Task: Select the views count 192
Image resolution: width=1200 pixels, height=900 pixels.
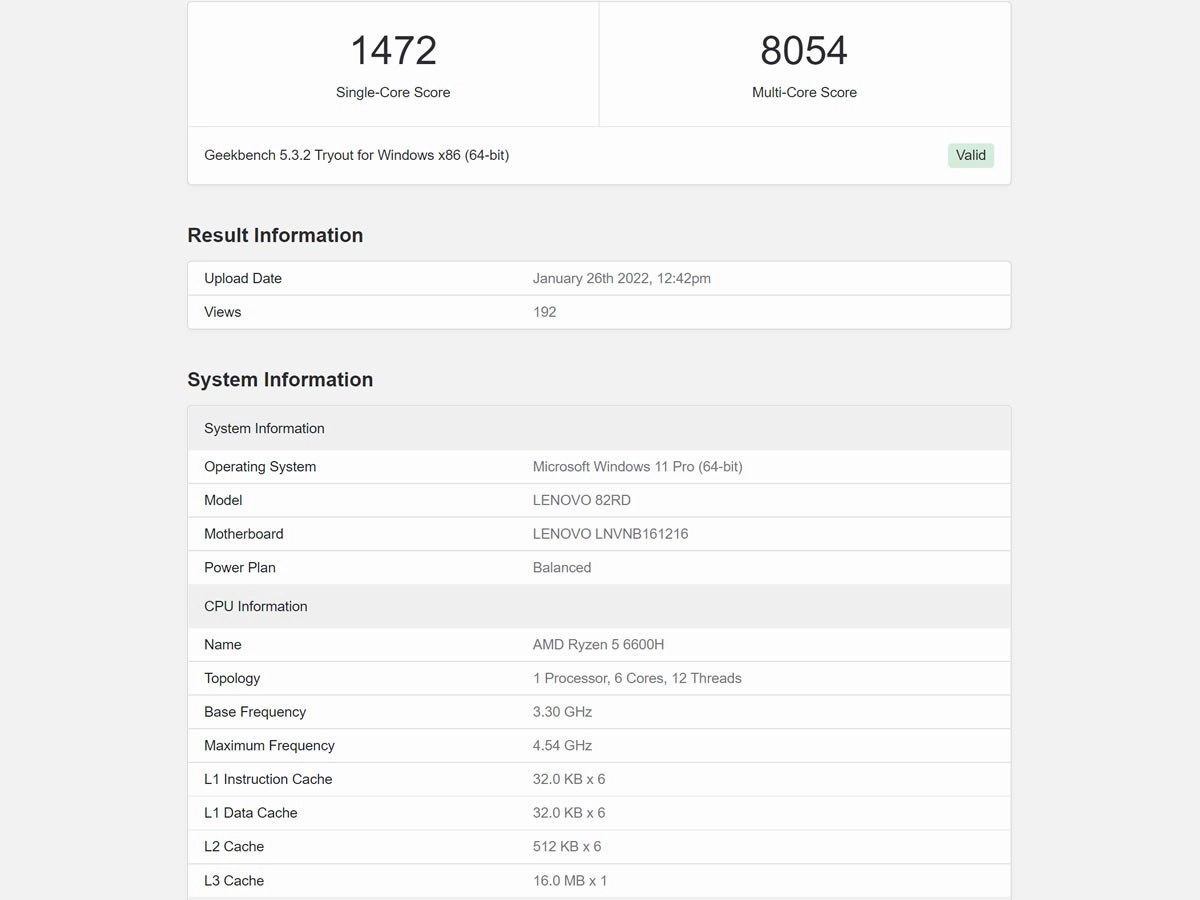Action: click(x=544, y=312)
